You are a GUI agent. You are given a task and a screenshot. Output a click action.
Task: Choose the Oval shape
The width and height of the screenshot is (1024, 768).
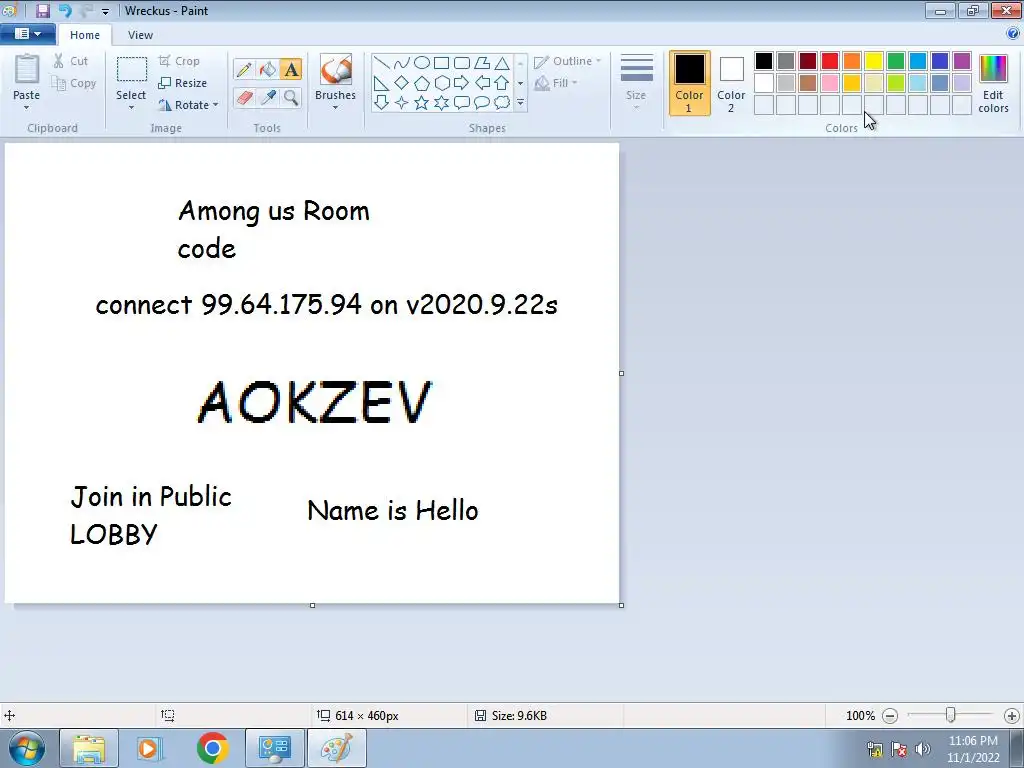click(x=422, y=63)
